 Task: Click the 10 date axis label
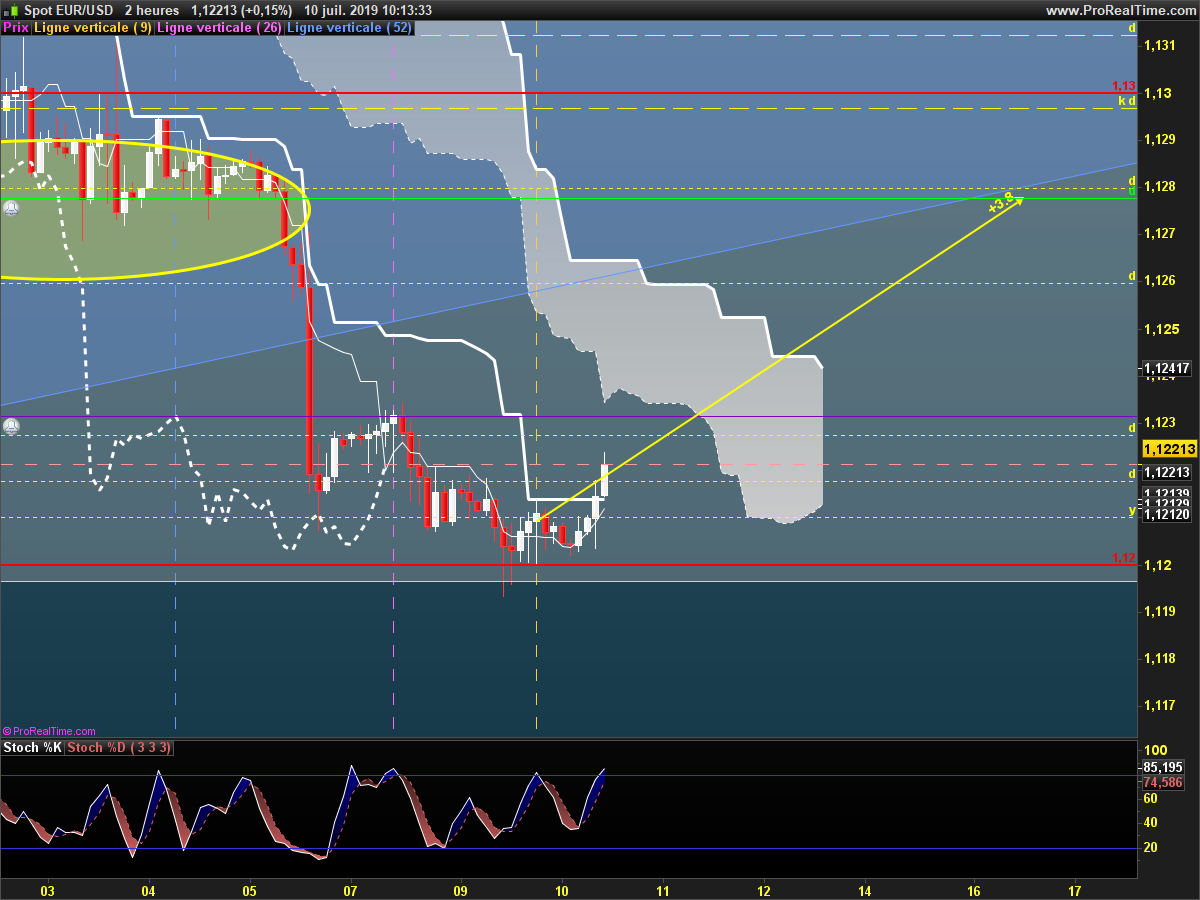(562, 890)
